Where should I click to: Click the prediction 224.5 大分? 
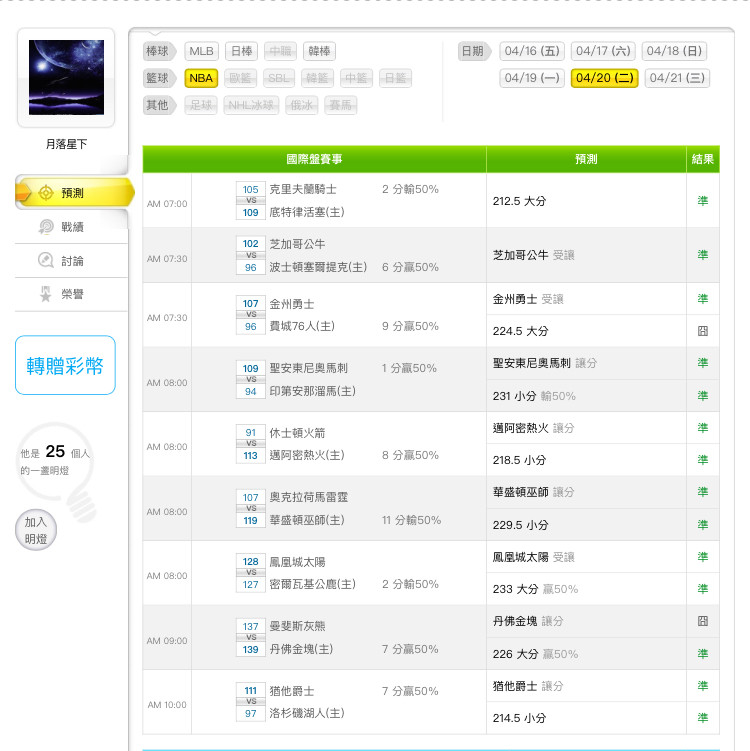[x=520, y=331]
